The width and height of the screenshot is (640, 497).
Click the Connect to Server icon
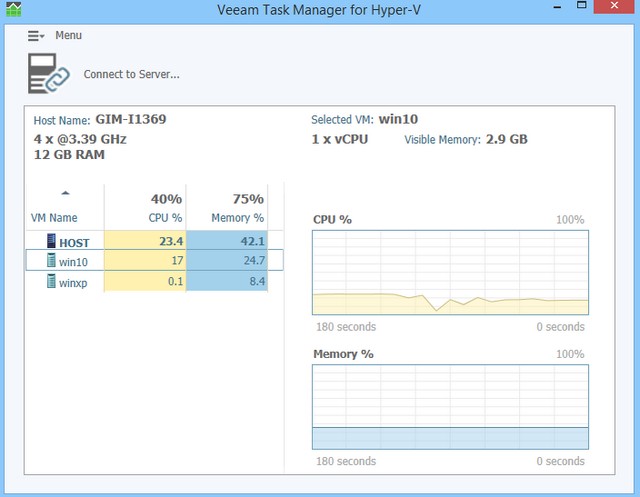(x=49, y=73)
